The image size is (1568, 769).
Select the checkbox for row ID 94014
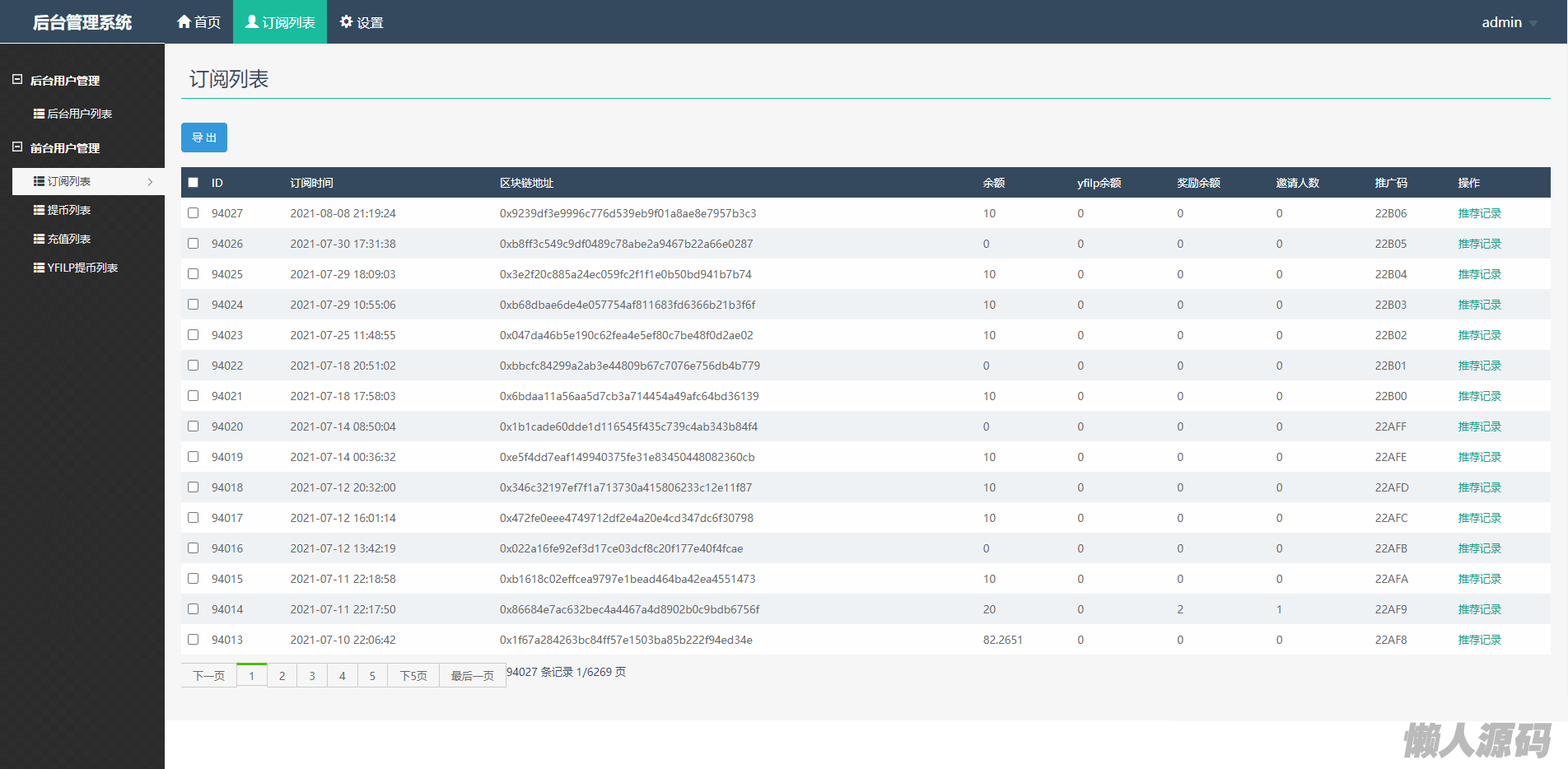pos(194,609)
